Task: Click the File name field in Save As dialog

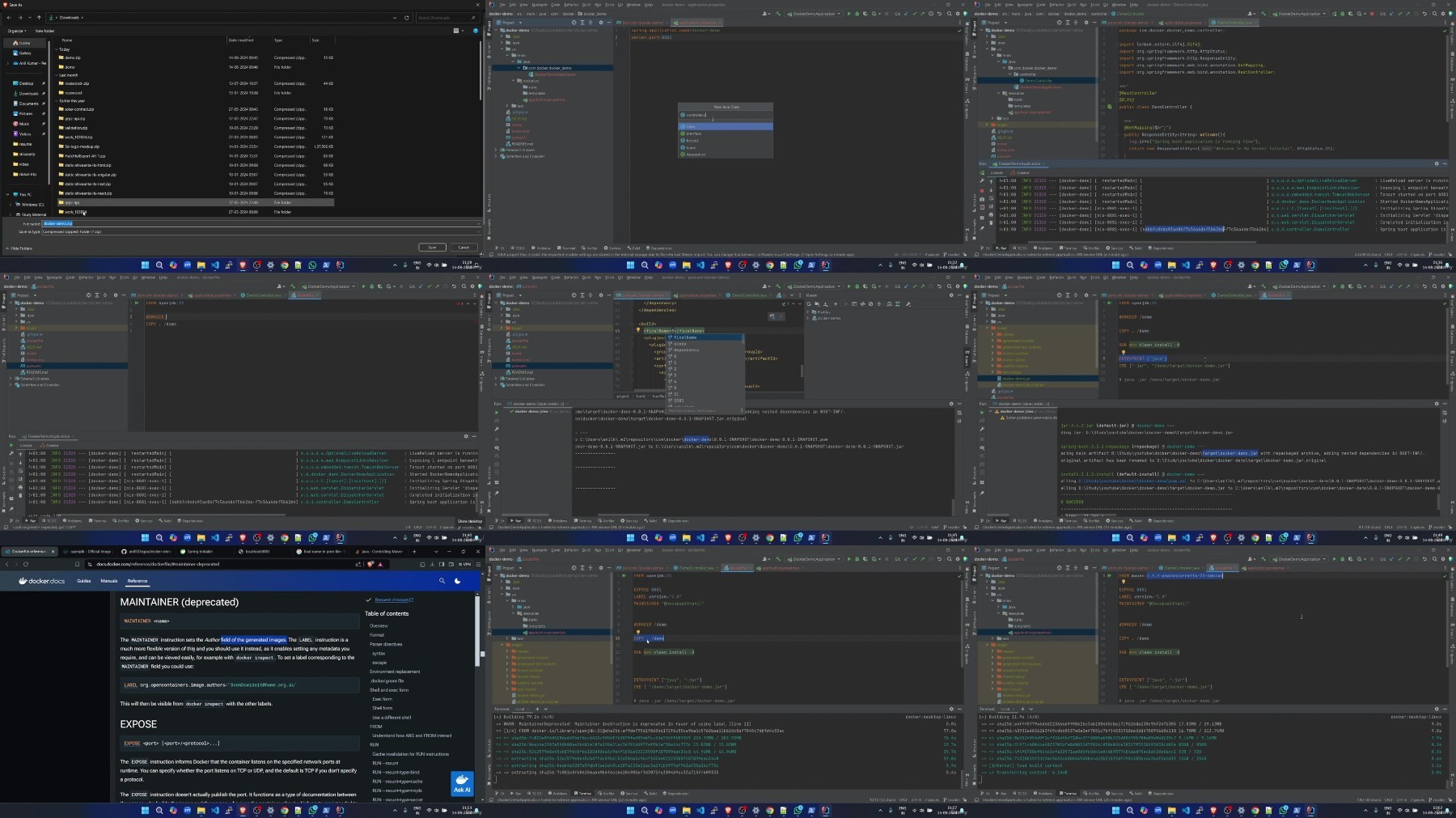Action: click(x=260, y=223)
